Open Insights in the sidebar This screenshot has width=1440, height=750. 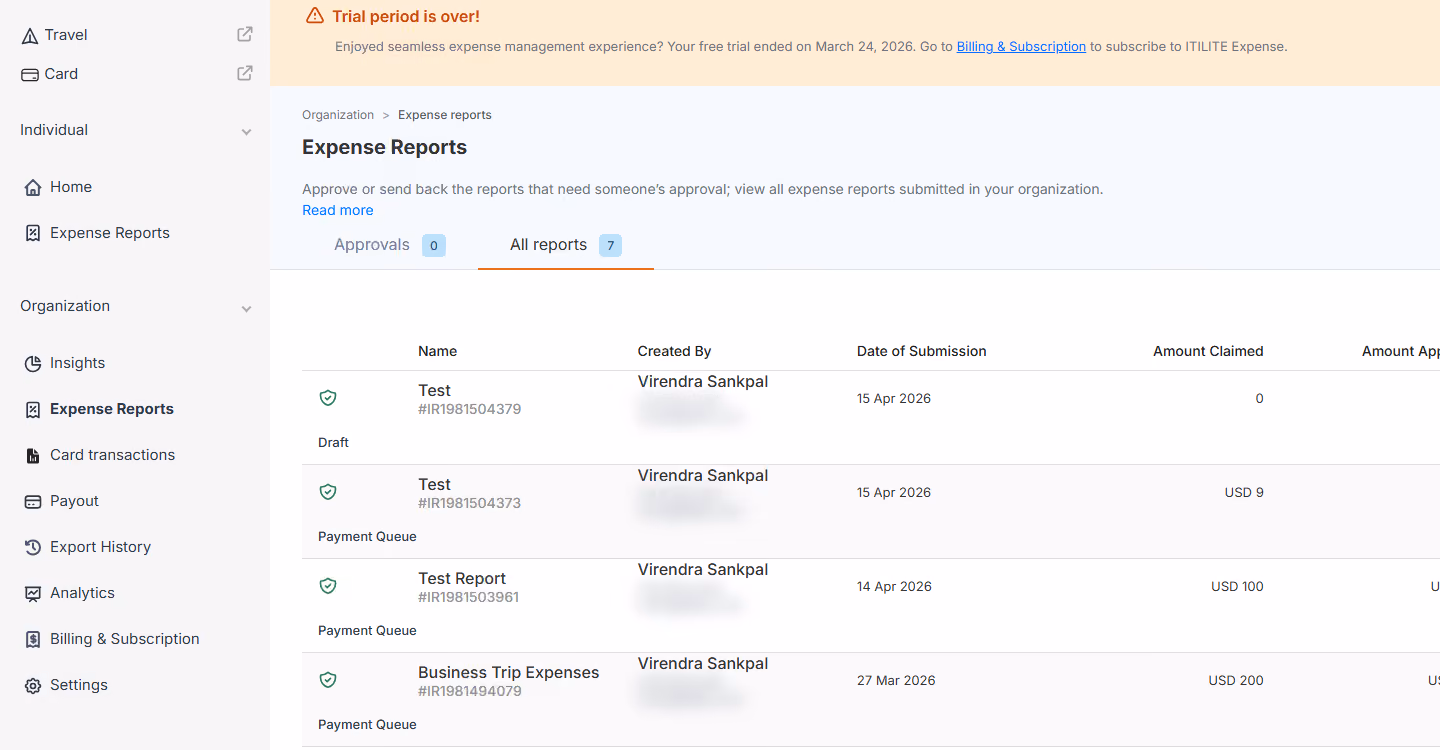coord(78,363)
